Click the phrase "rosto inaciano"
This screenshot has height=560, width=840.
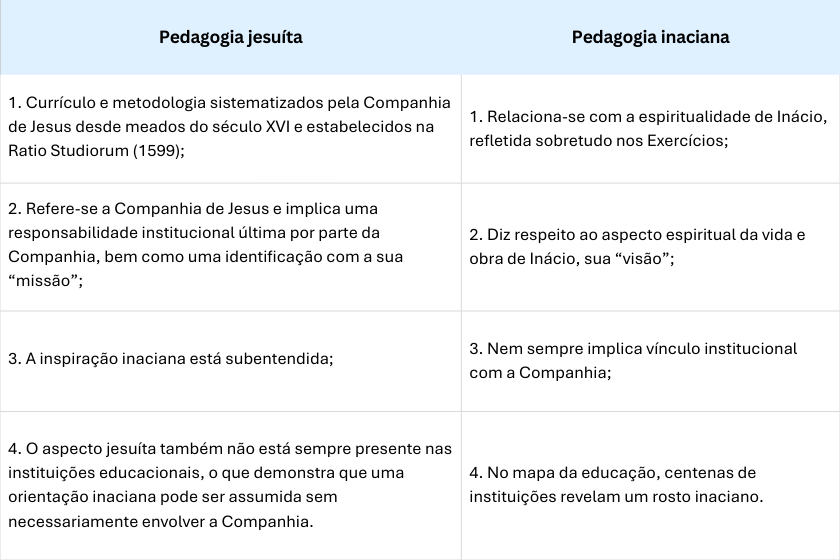713,496
